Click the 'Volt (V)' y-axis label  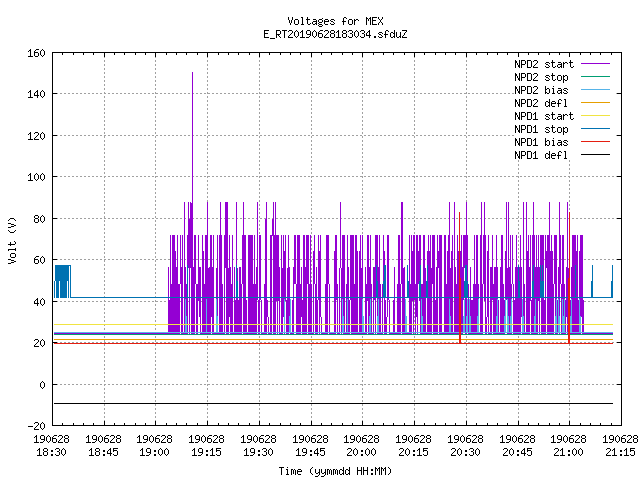click(12, 241)
